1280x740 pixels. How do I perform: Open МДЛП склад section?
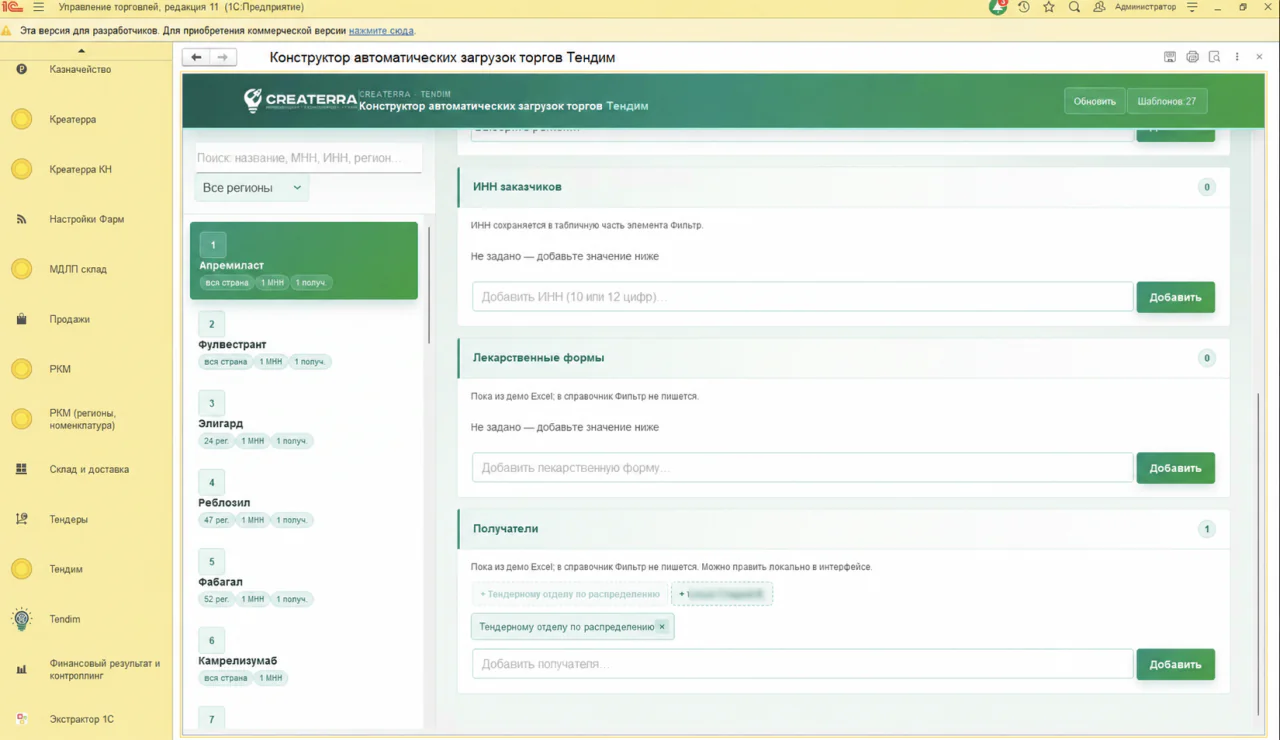click(x=78, y=269)
